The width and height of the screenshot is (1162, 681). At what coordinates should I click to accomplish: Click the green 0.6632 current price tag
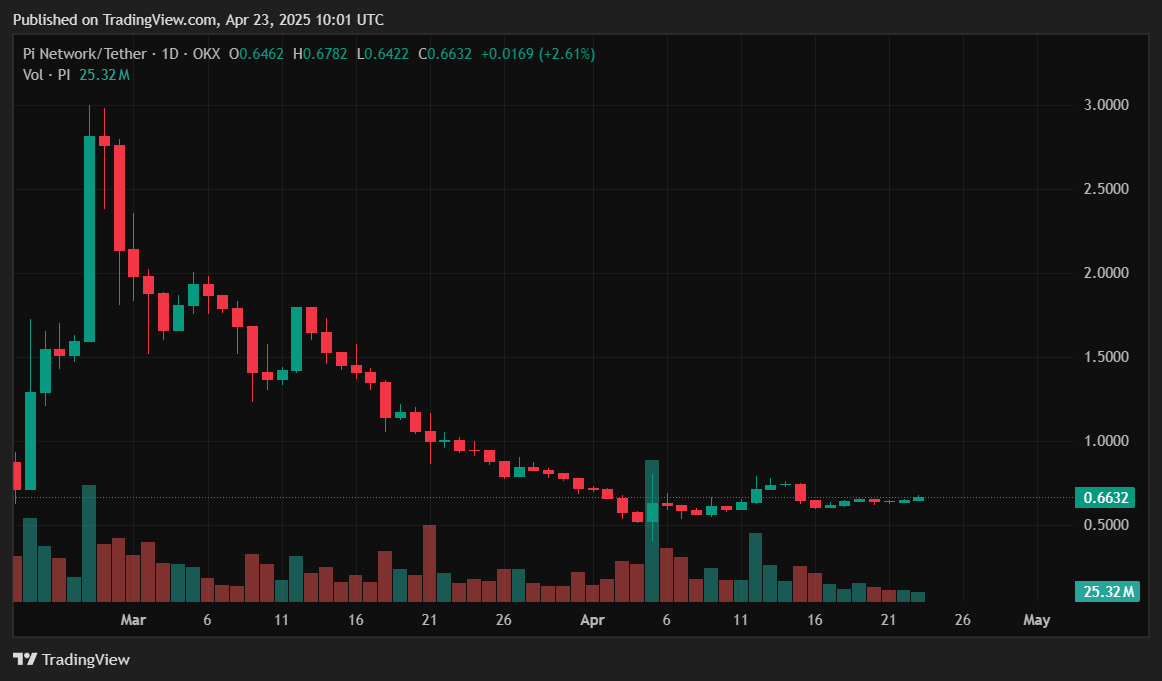(x=1106, y=498)
